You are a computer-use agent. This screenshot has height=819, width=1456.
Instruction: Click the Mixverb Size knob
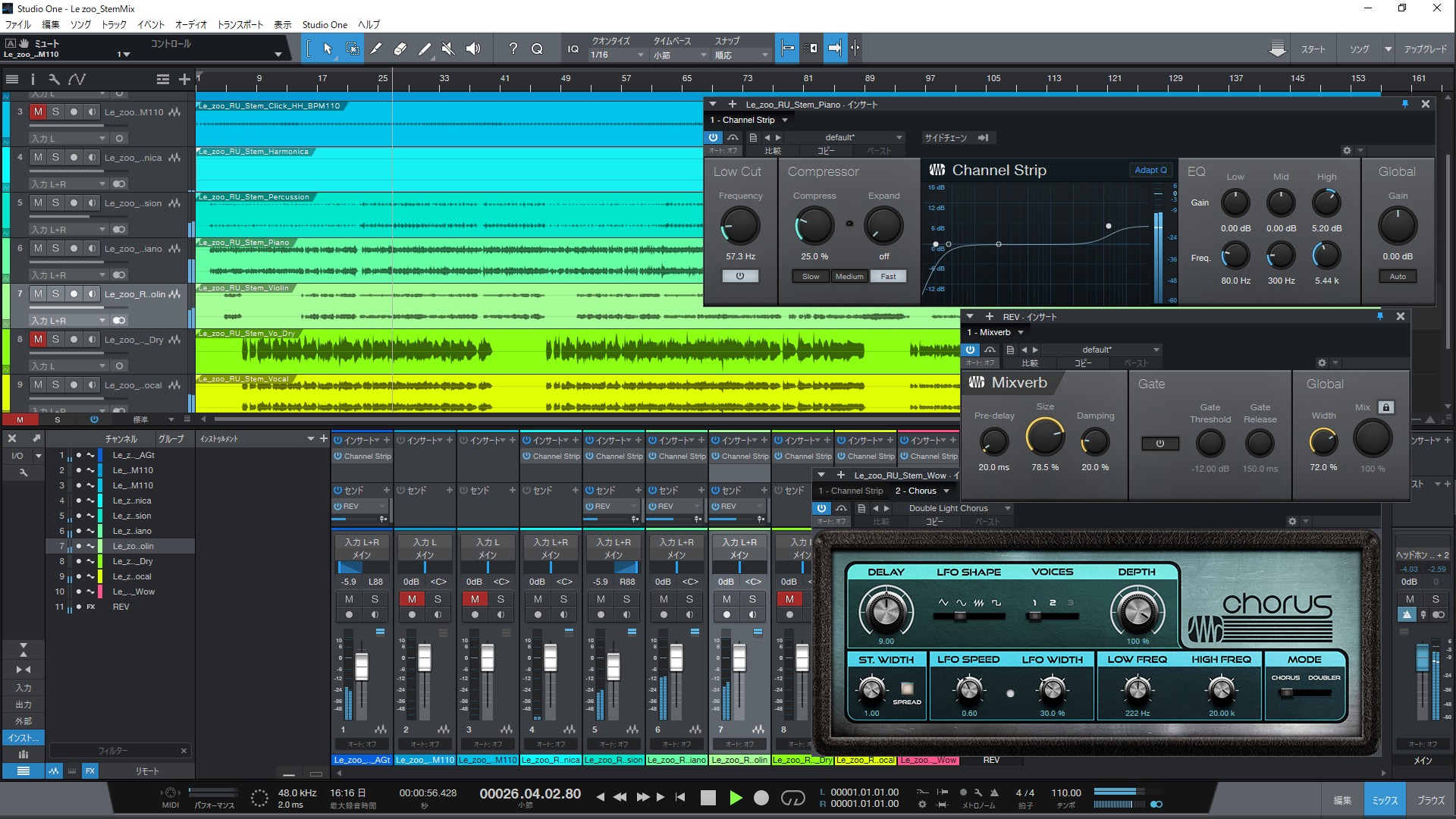1045,438
